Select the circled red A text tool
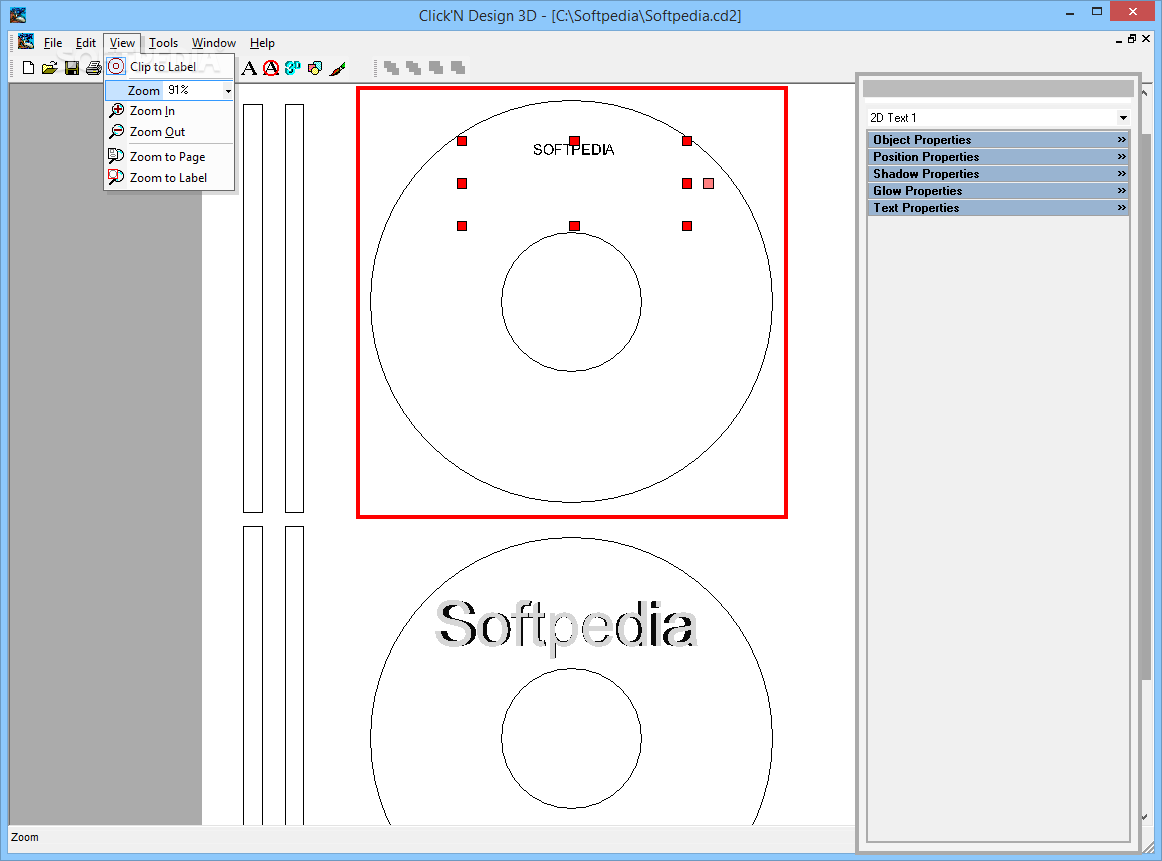This screenshot has width=1162, height=861. tap(271, 68)
